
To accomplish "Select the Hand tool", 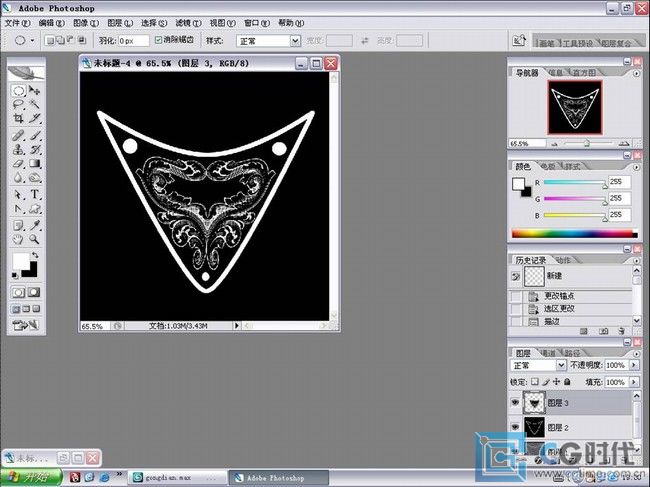I will point(18,239).
